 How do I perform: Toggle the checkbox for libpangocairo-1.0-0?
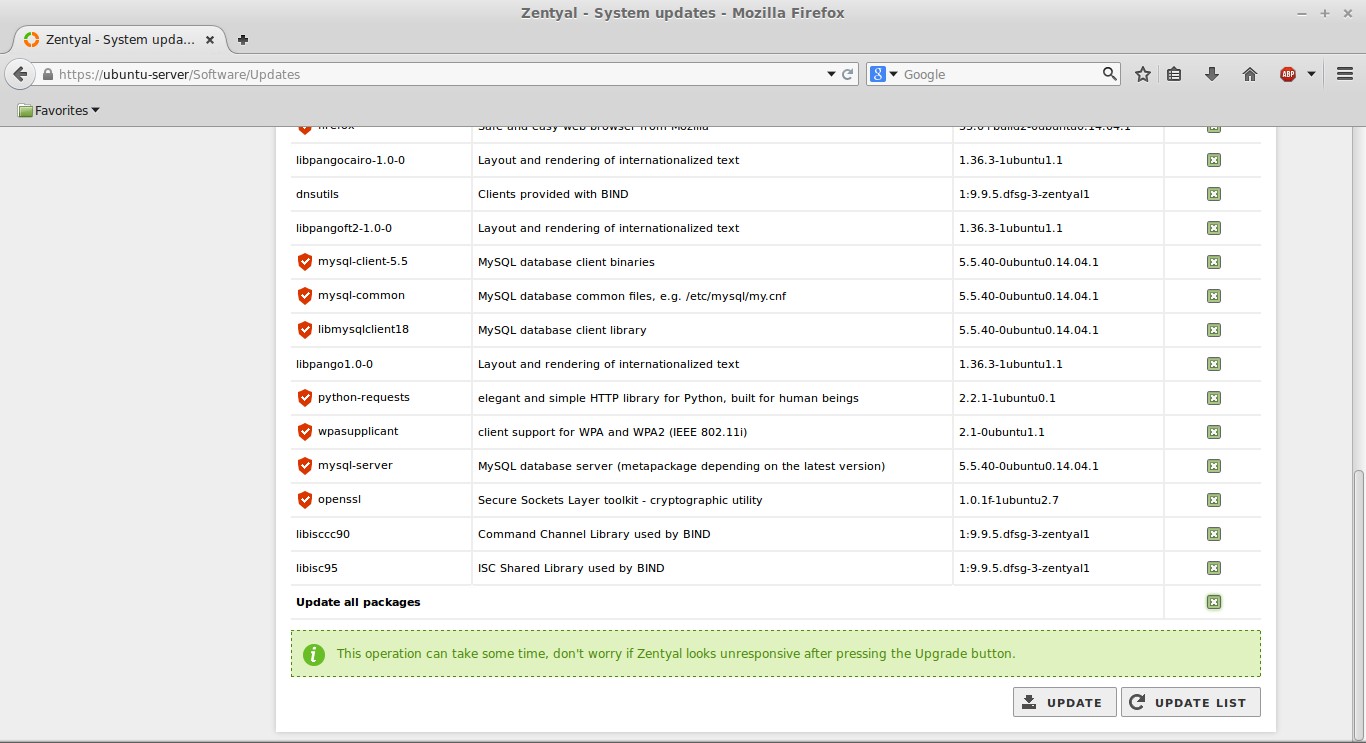click(x=1213, y=160)
